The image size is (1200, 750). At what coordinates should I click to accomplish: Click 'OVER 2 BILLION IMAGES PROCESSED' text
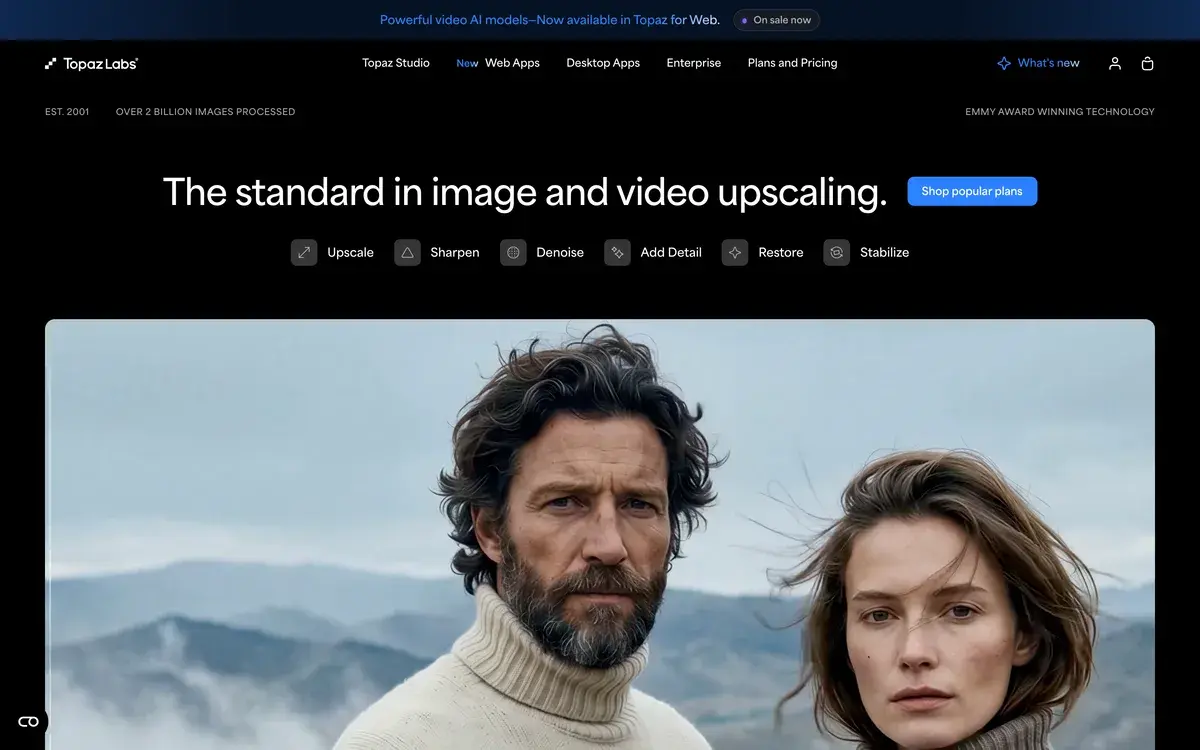(205, 112)
